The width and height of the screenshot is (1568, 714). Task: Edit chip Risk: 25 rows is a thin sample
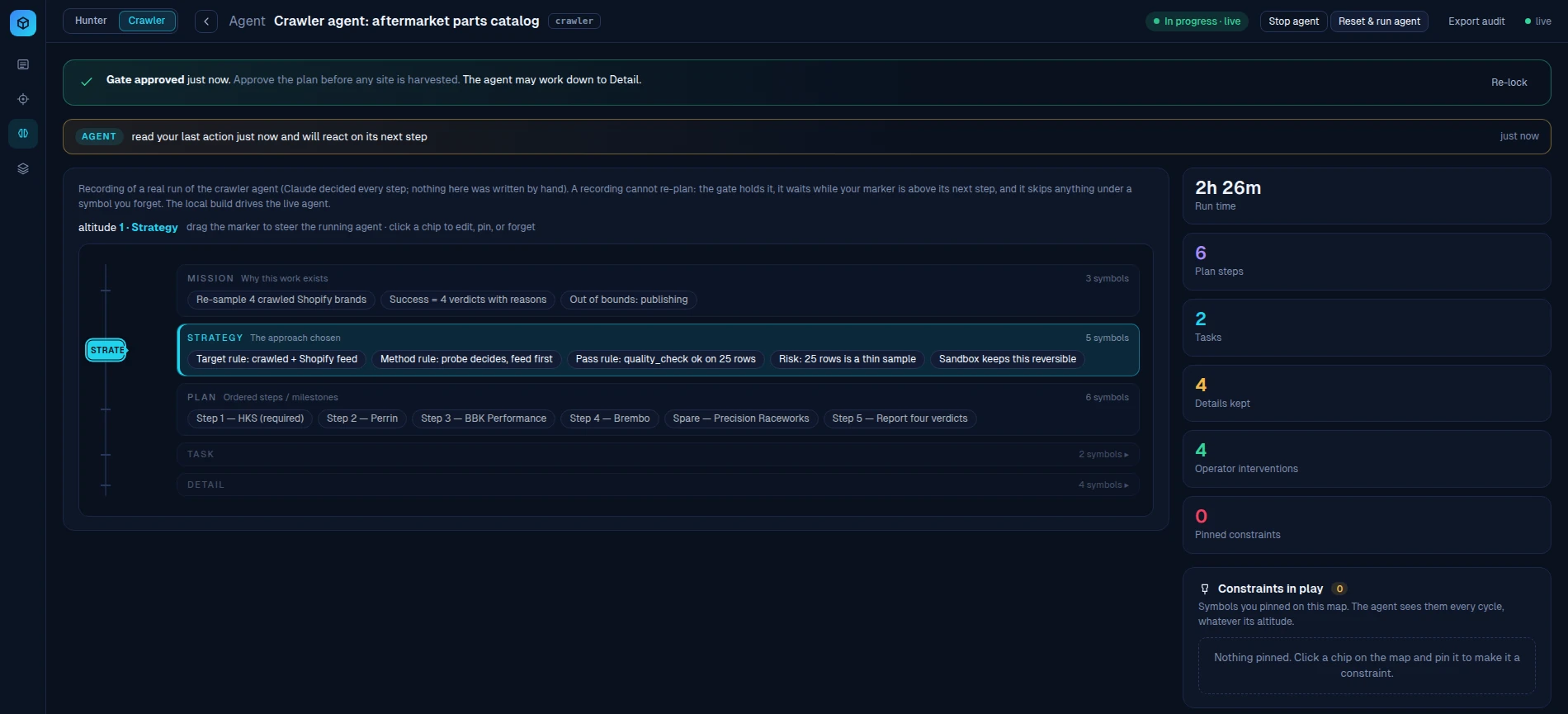[x=847, y=359]
